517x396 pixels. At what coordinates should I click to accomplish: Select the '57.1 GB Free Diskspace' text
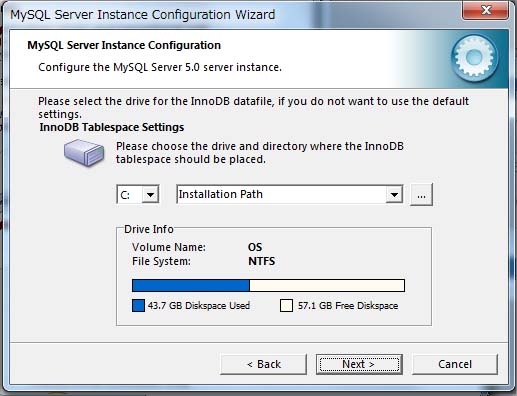(348, 306)
